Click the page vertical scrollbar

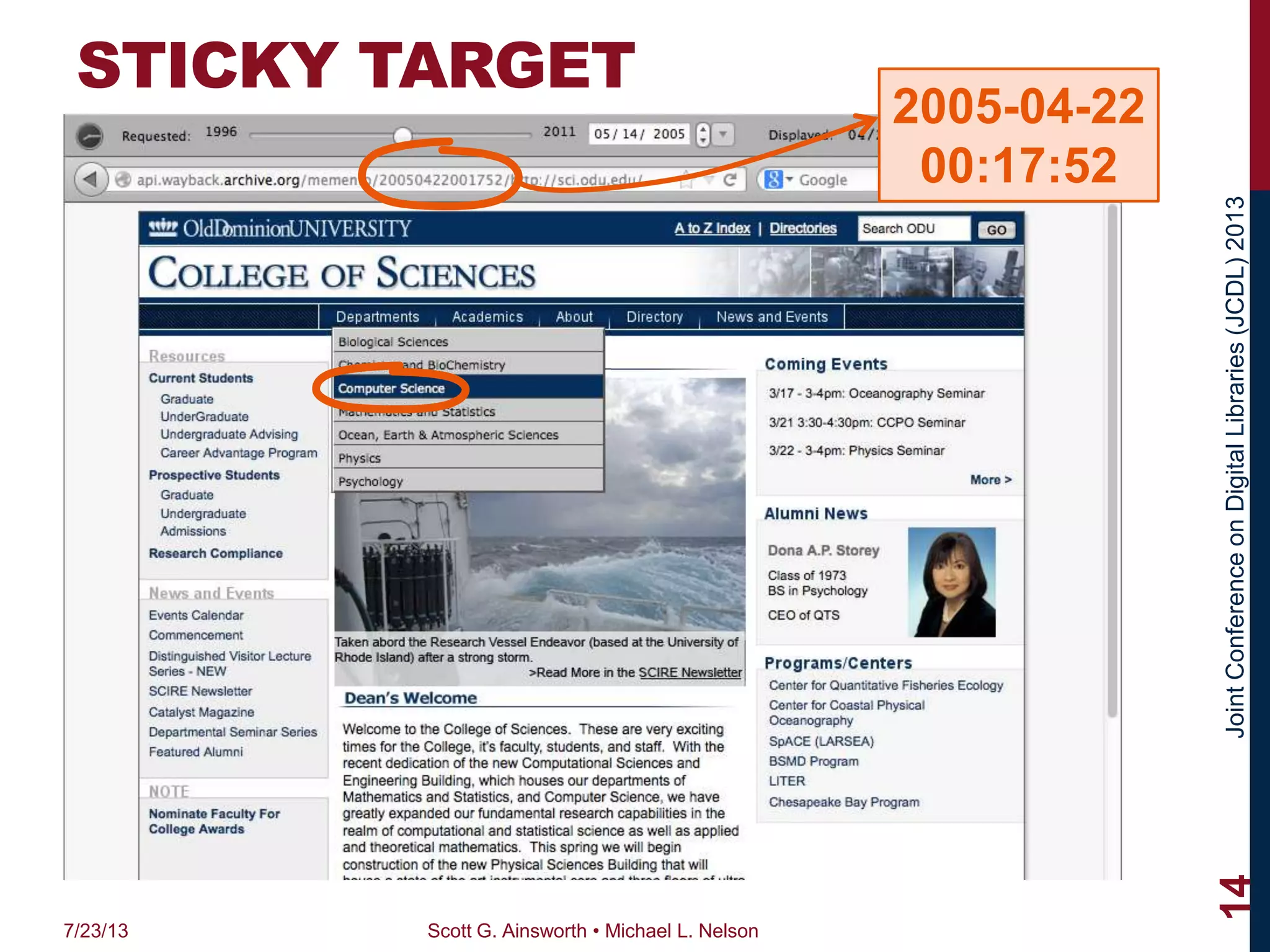(x=1112, y=461)
